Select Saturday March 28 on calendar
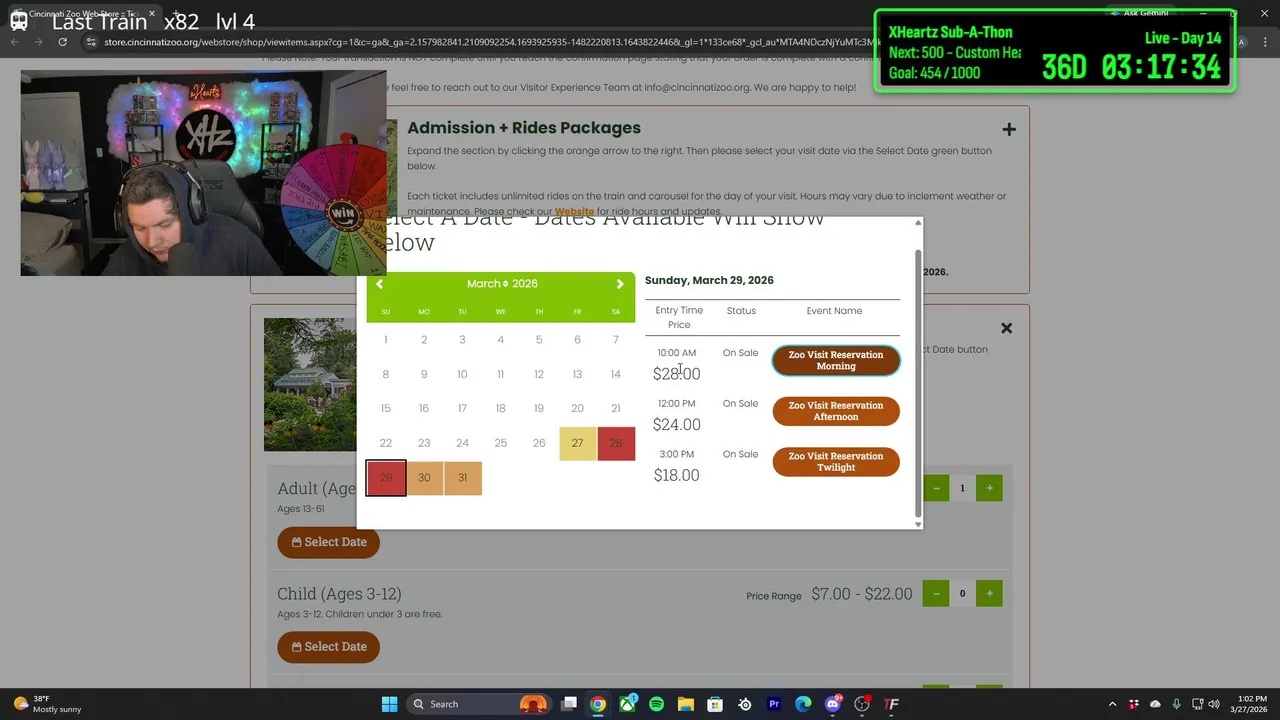 (x=616, y=443)
